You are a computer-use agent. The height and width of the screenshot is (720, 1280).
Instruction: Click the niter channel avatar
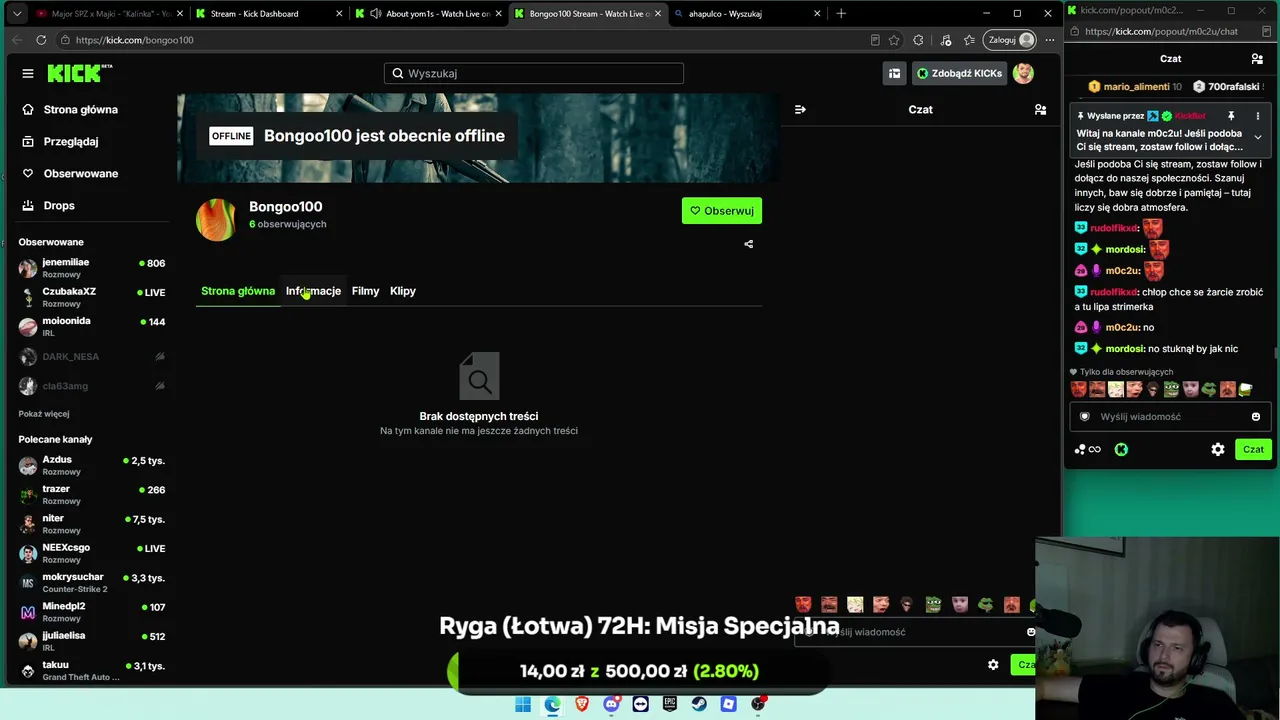(28, 524)
